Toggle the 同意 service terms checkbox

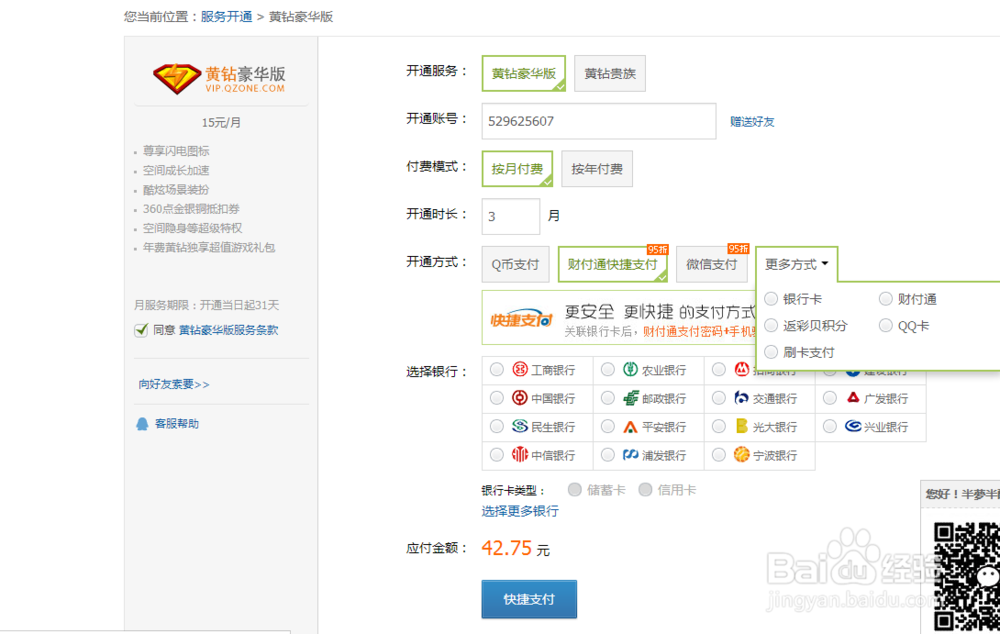[x=141, y=330]
